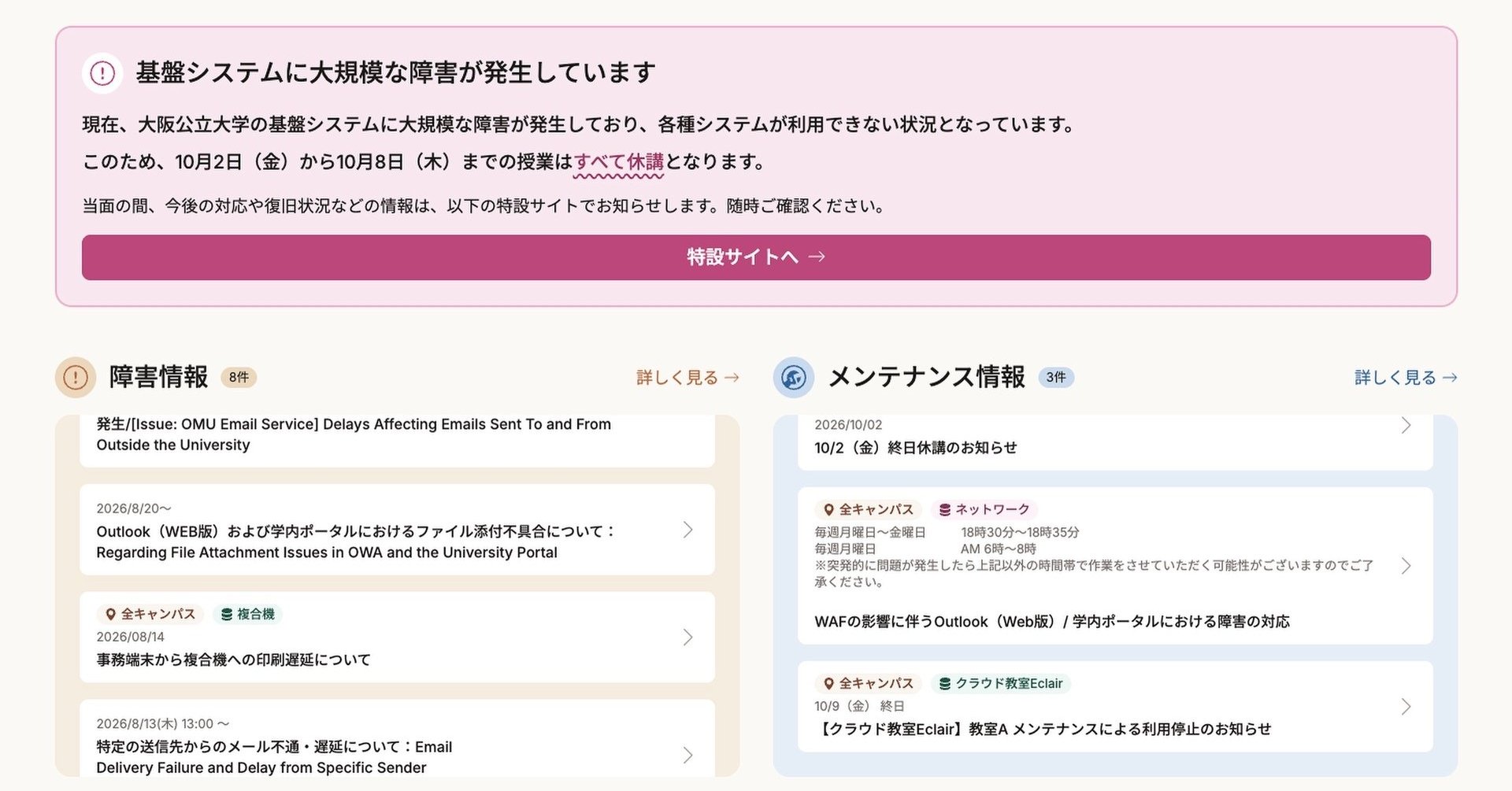Click the 障害情報 section heading
Image resolution: width=1512 pixels, height=791 pixels.
(158, 377)
